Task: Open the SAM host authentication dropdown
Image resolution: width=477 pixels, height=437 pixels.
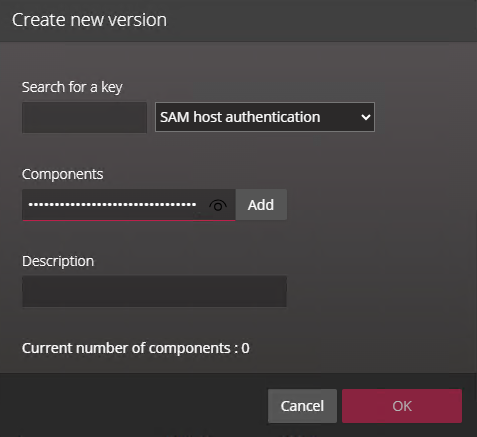Action: coord(265,117)
